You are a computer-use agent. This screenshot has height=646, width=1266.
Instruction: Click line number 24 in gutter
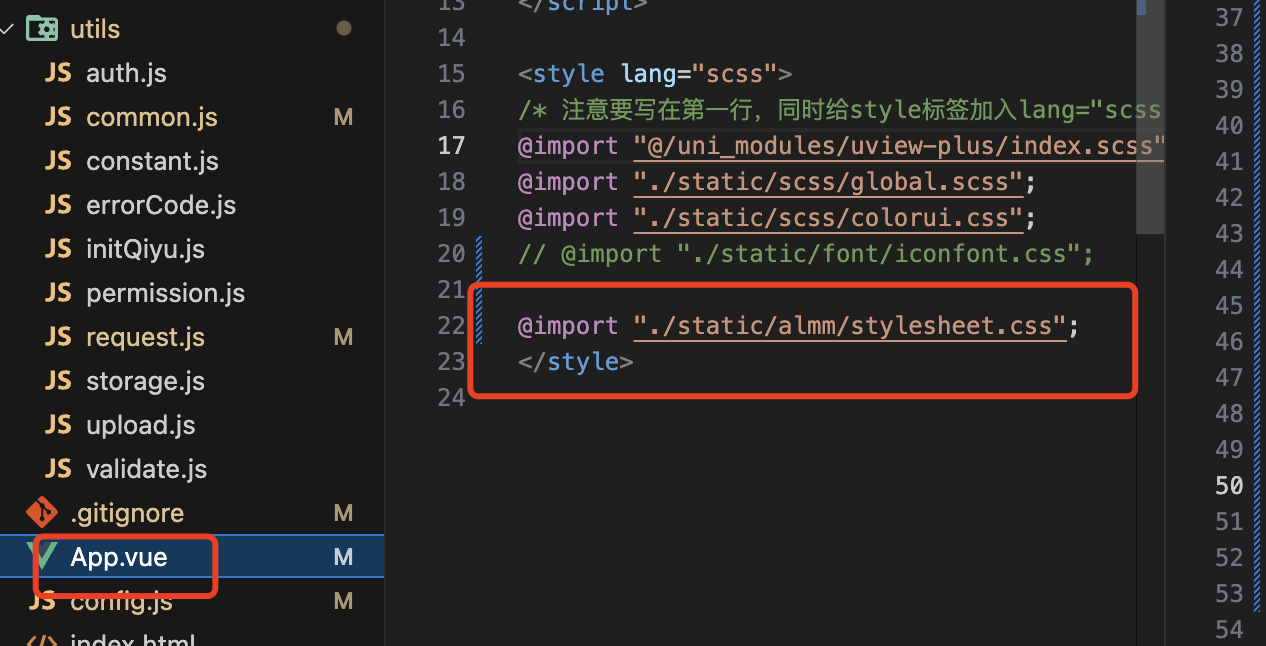point(452,398)
